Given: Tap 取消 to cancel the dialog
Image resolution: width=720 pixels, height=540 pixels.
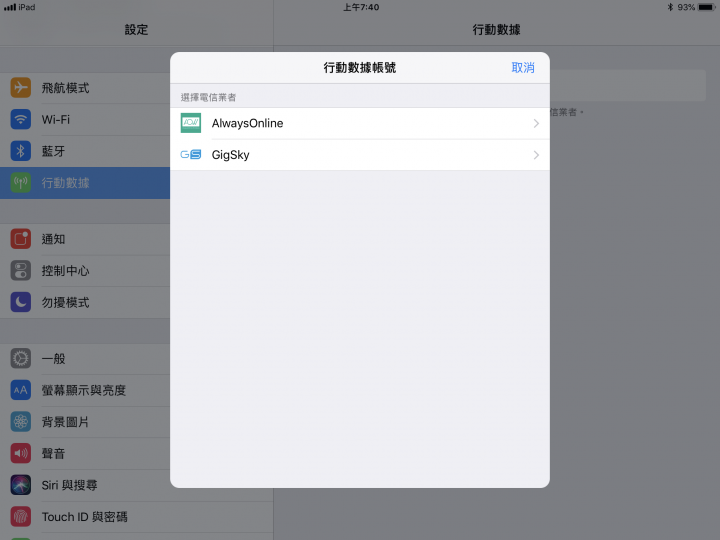Looking at the screenshot, I should [523, 68].
